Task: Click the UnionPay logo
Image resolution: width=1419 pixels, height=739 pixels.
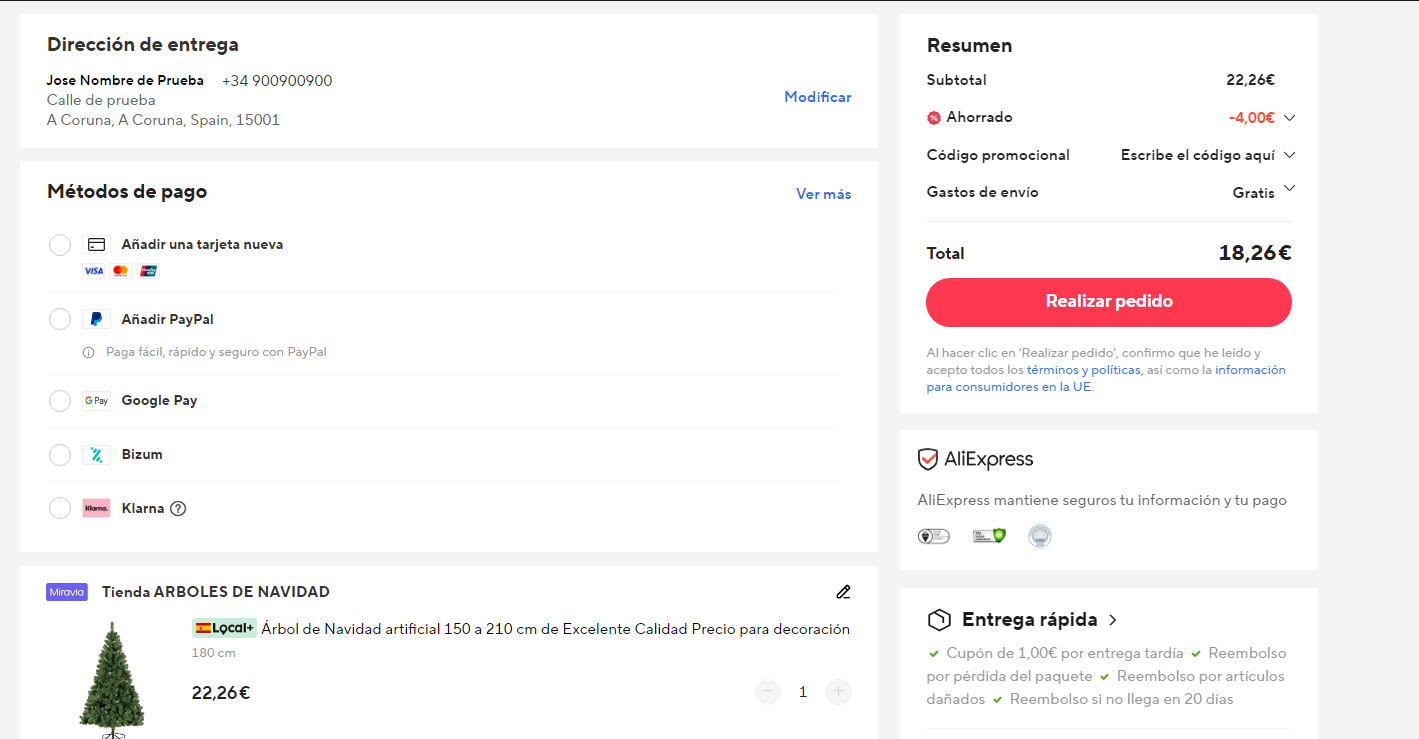Action: [x=148, y=271]
